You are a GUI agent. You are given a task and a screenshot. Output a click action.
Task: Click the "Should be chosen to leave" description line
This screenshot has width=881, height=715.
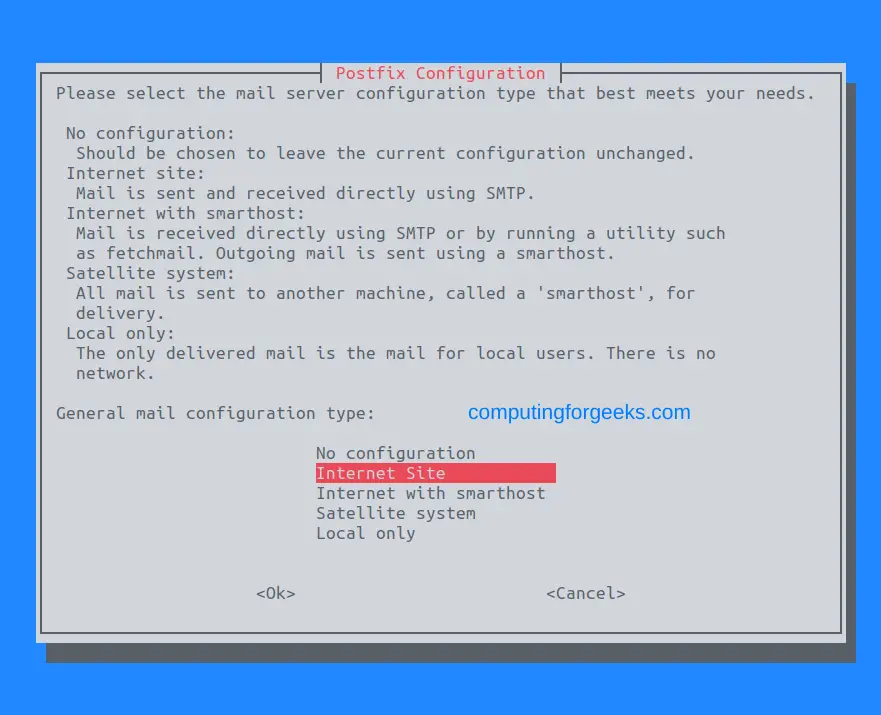click(x=385, y=153)
